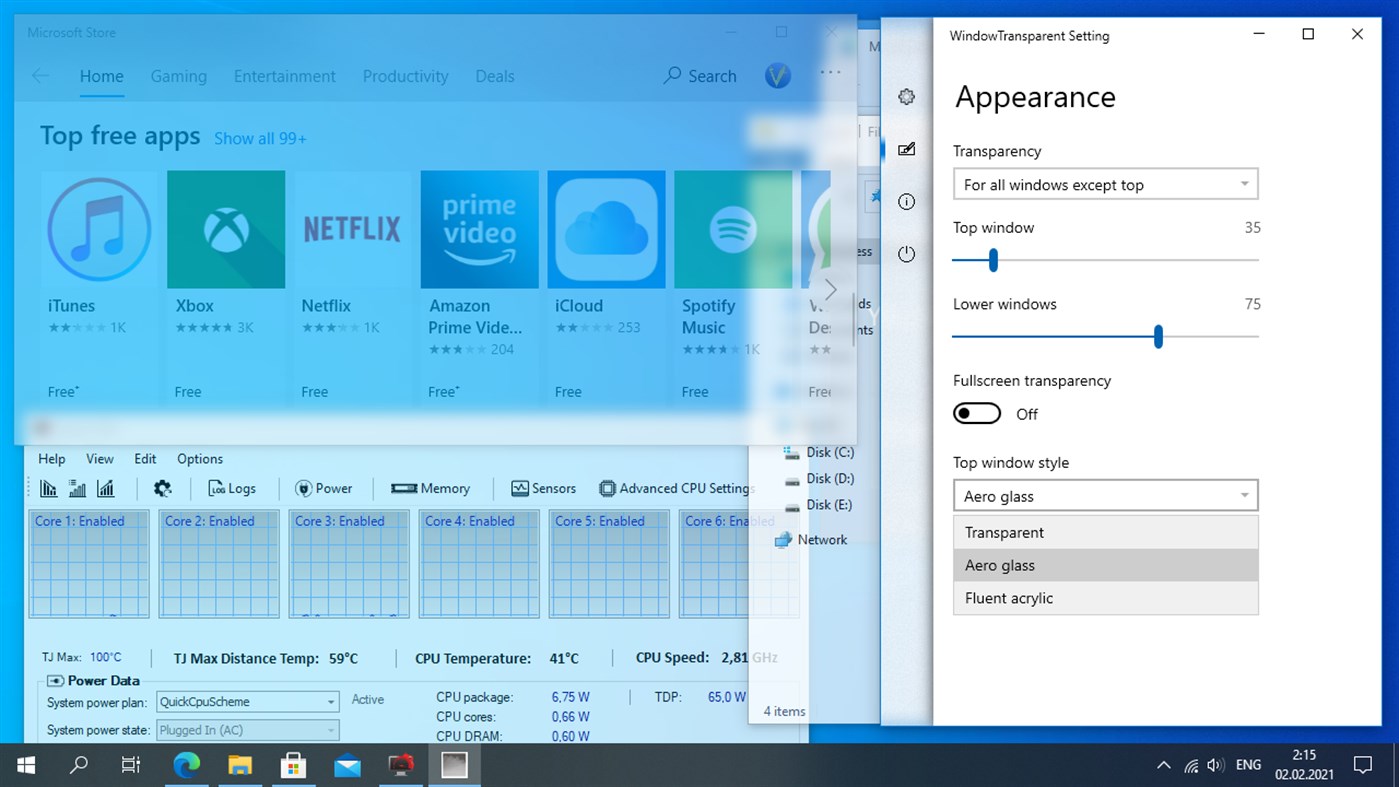Open the Sensors panel in Core Temp

point(543,488)
